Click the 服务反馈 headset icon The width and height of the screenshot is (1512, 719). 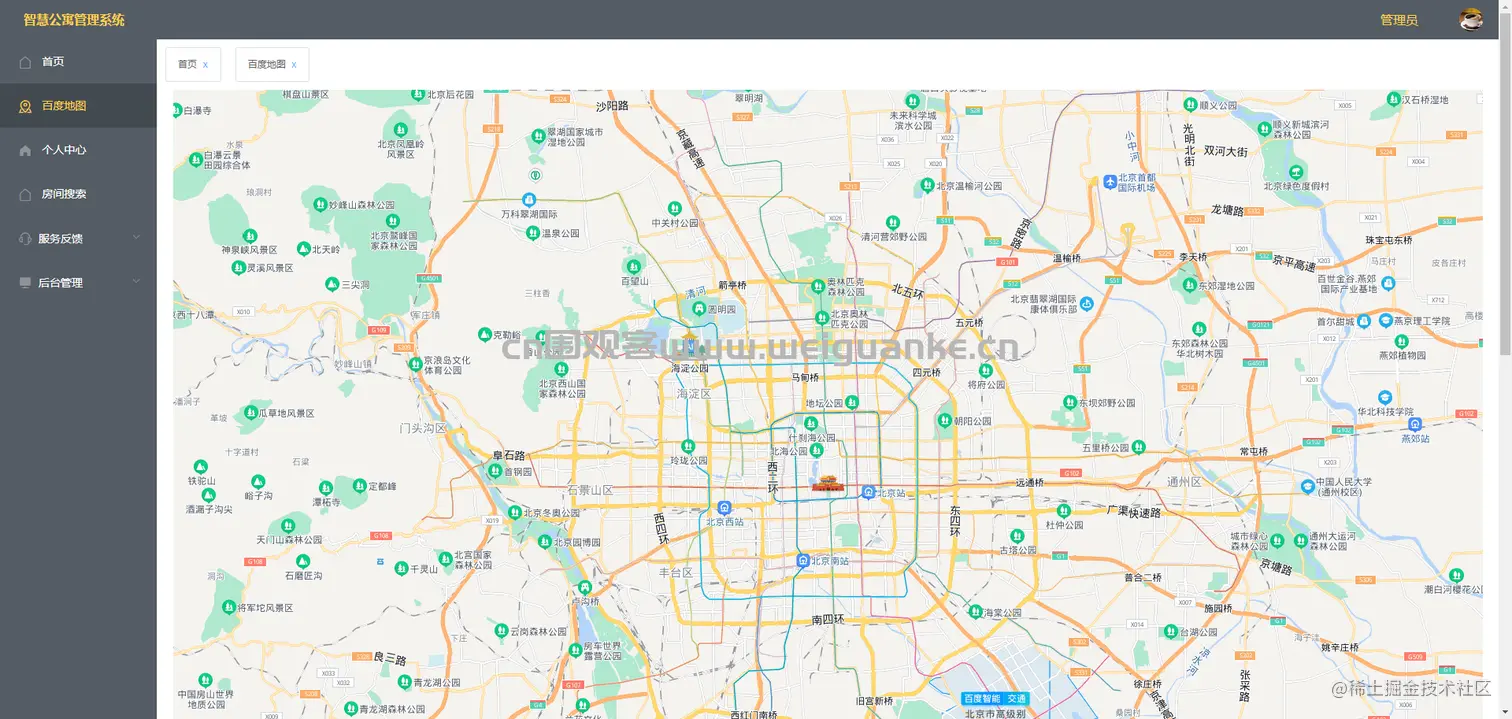[x=25, y=238]
